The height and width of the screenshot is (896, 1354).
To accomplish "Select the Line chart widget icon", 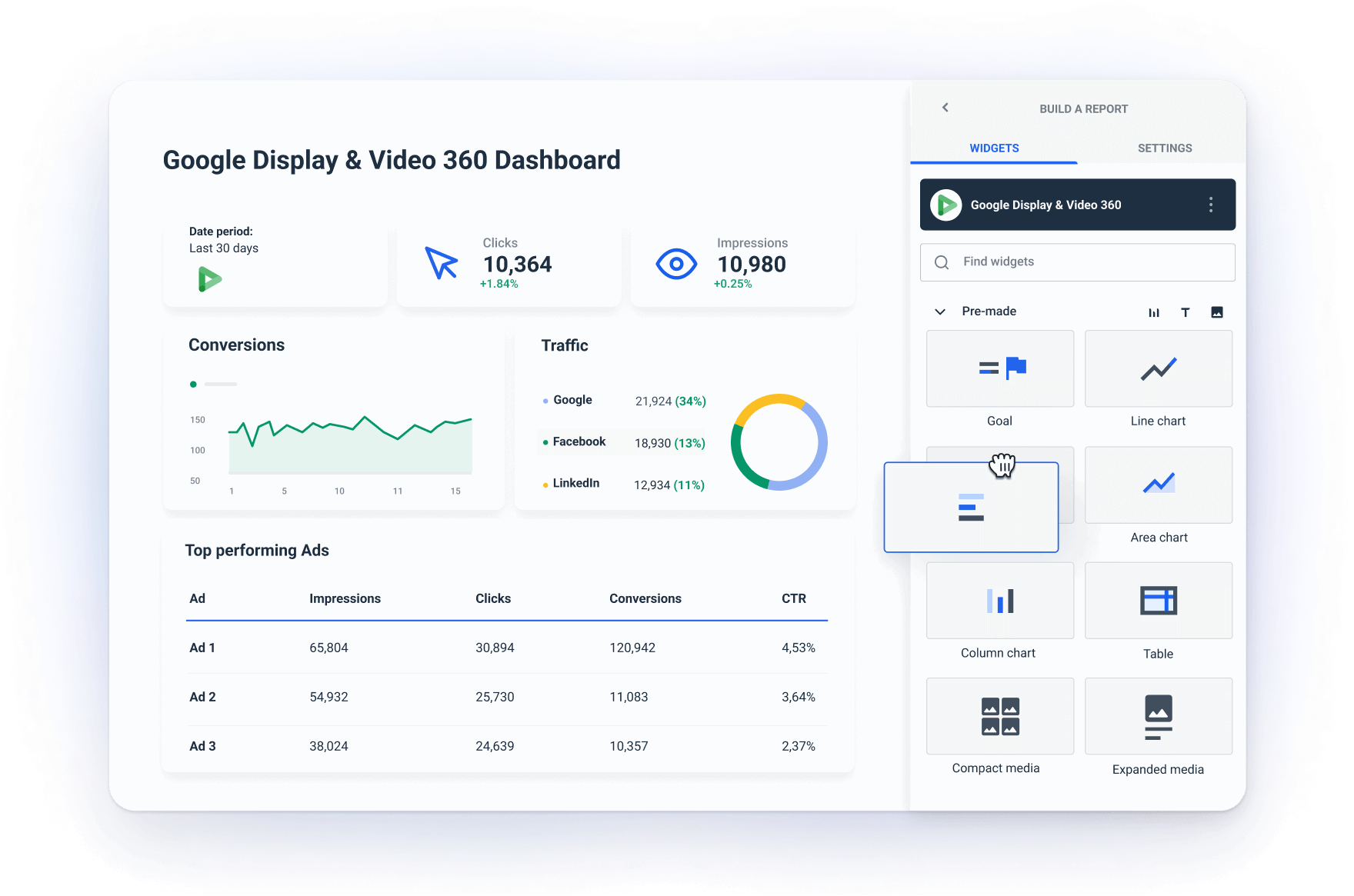I will (1158, 369).
